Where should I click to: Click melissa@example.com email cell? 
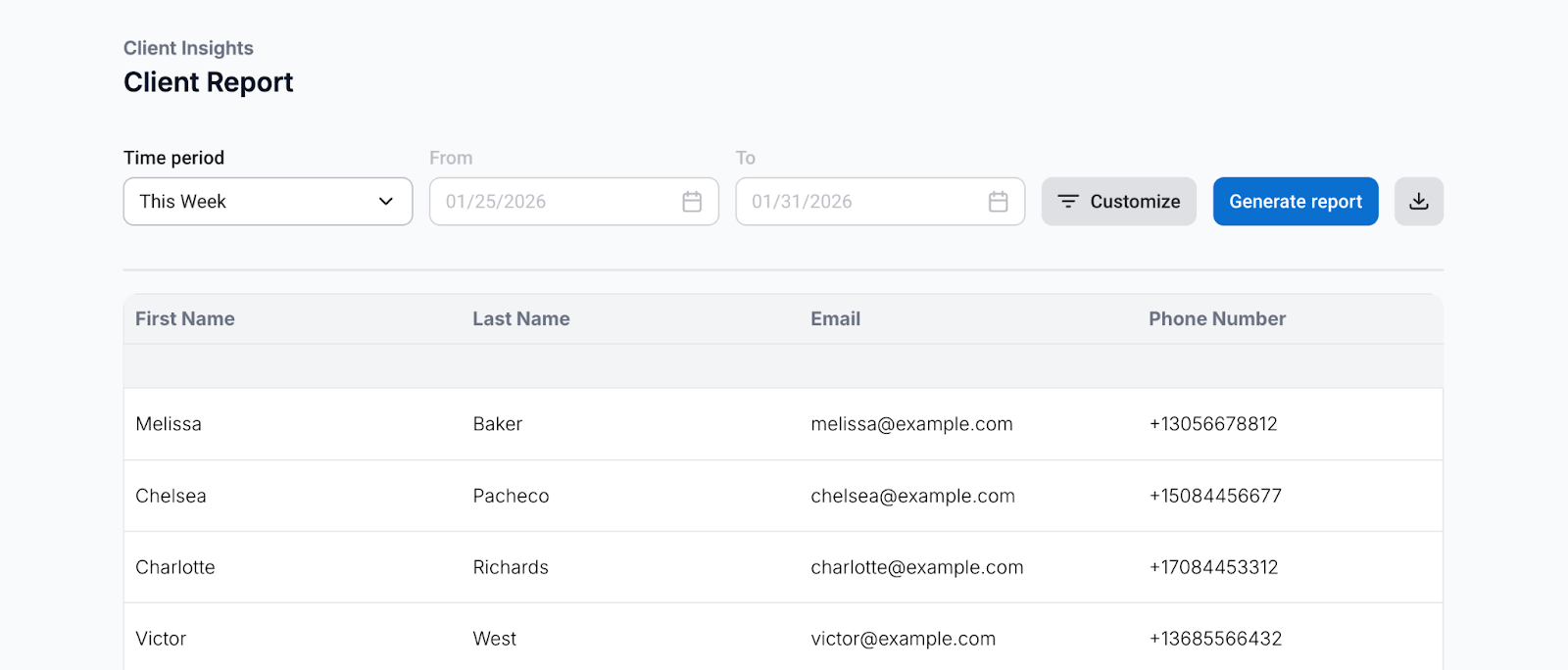(x=911, y=424)
